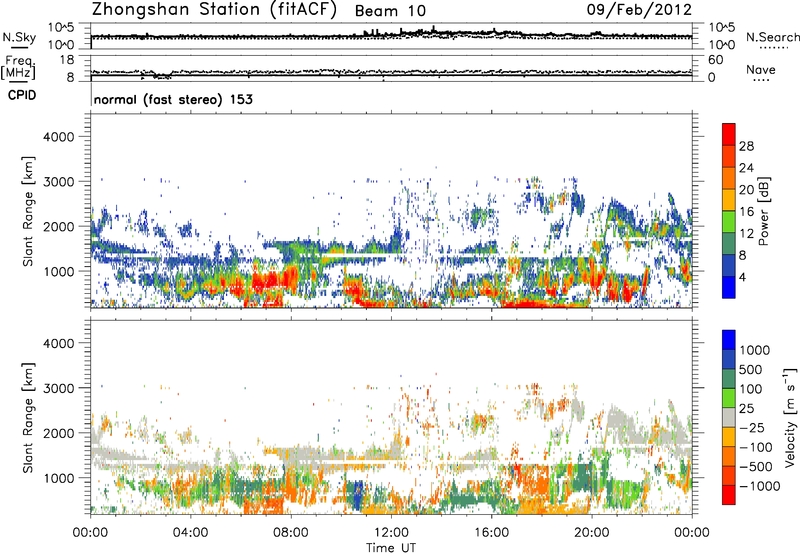The height and width of the screenshot is (554, 800).
Task: Click the '12:00' time axis tick label
Action: 391,533
